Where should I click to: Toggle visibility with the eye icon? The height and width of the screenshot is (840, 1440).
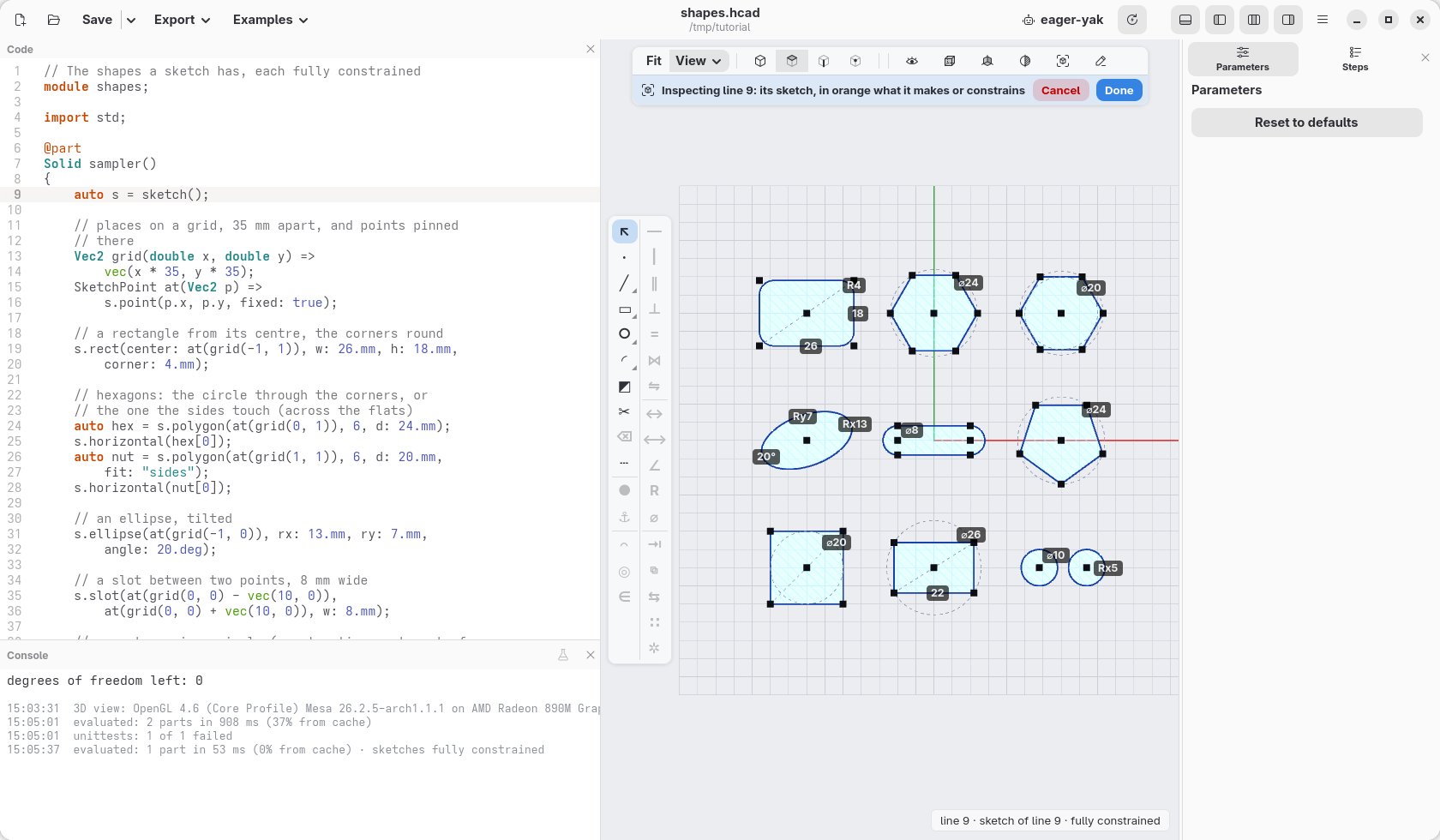(912, 61)
